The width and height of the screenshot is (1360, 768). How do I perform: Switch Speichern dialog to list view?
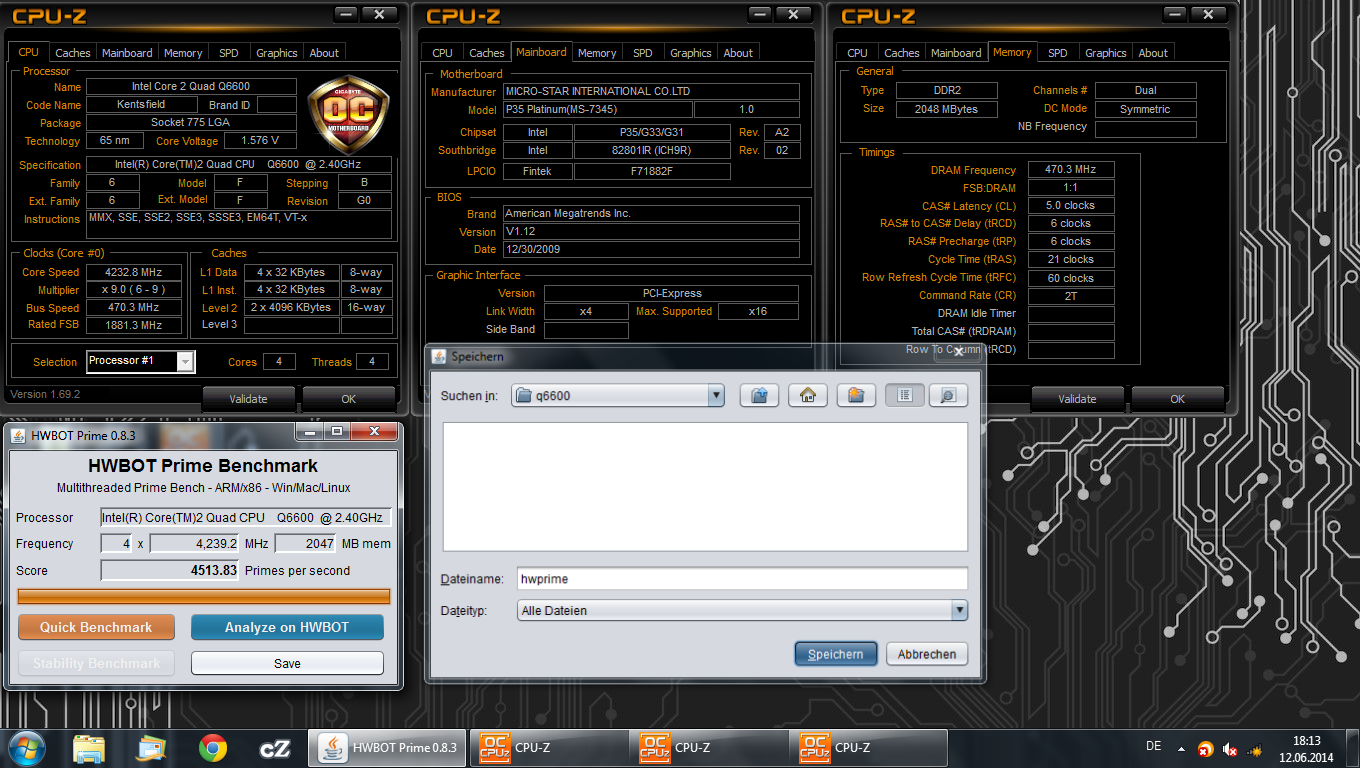905,395
